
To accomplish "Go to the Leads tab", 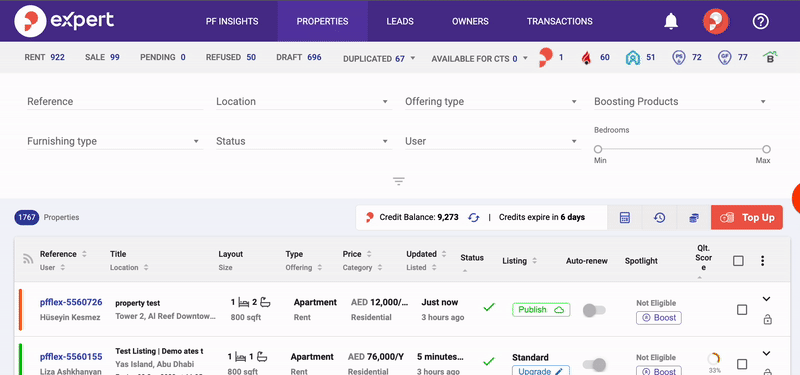I will point(400,21).
